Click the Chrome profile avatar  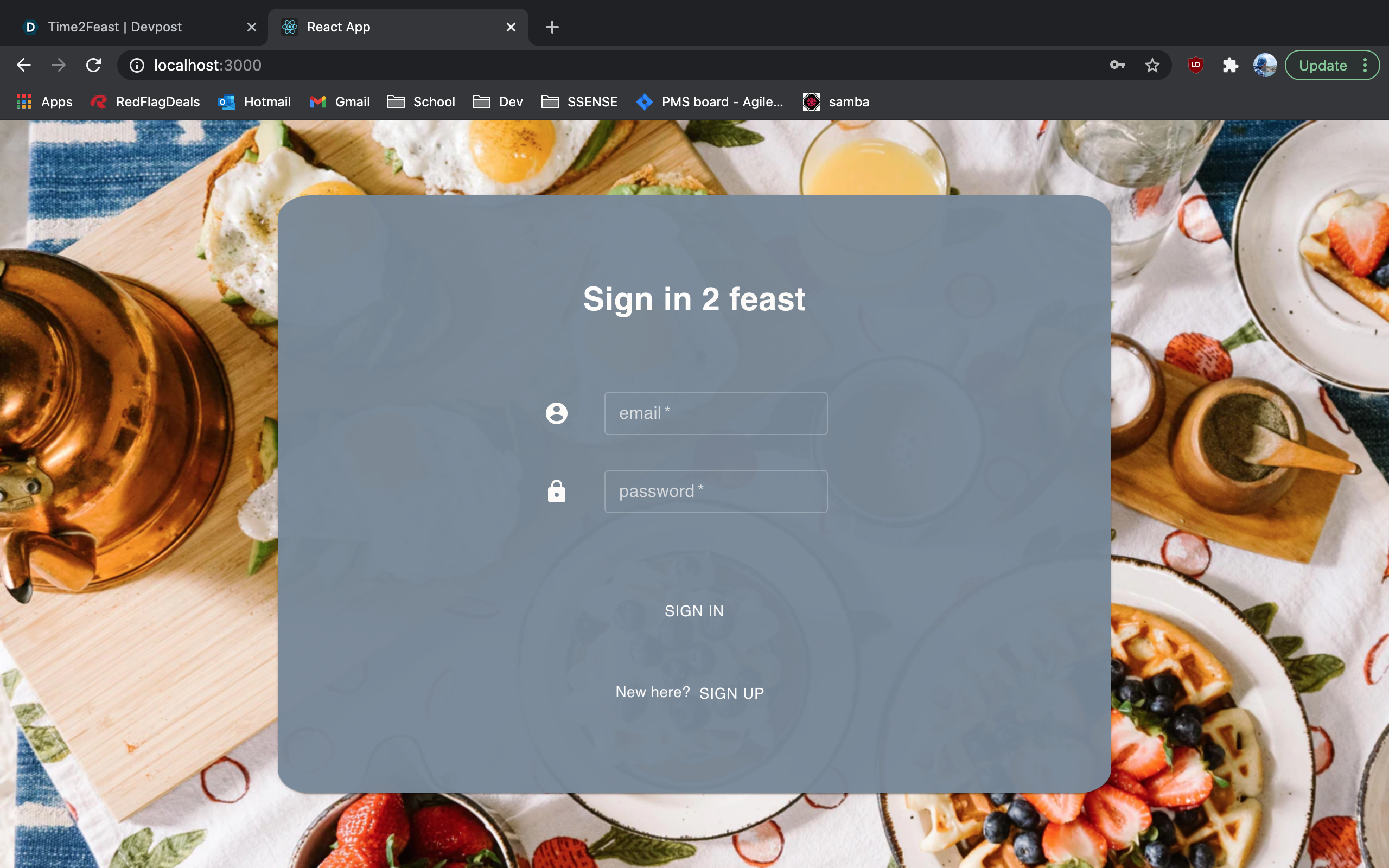1264,66
